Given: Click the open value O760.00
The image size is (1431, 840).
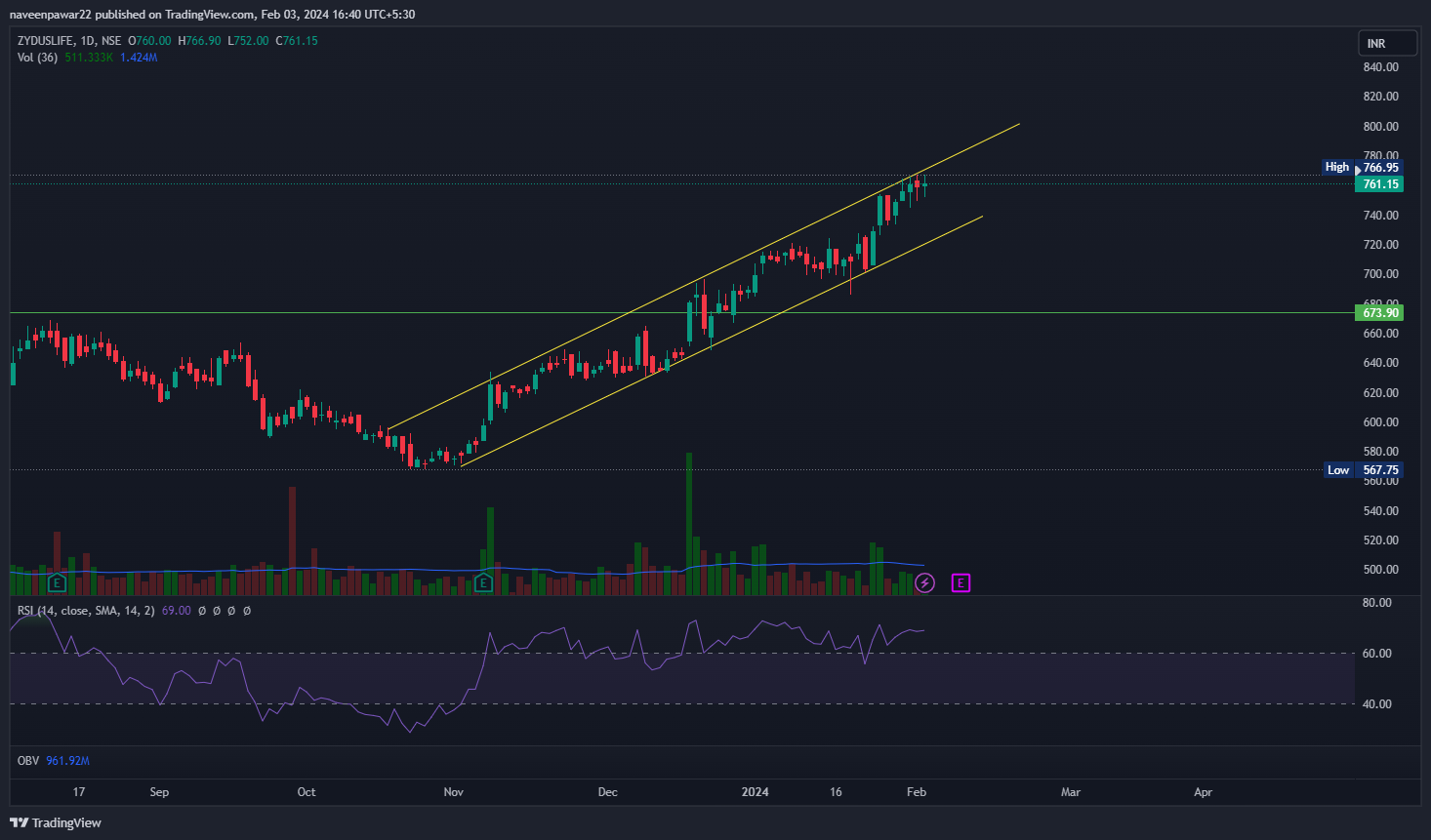Looking at the screenshot, I should (x=149, y=41).
